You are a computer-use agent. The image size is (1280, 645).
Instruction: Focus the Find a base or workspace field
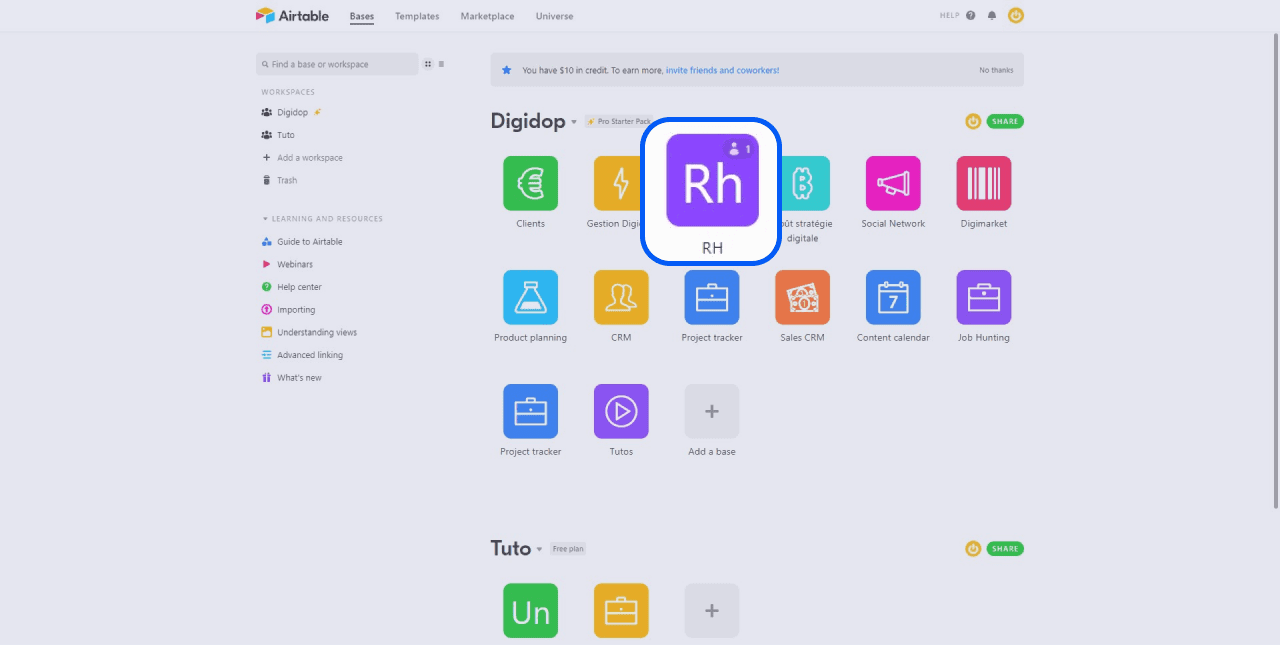coord(337,64)
